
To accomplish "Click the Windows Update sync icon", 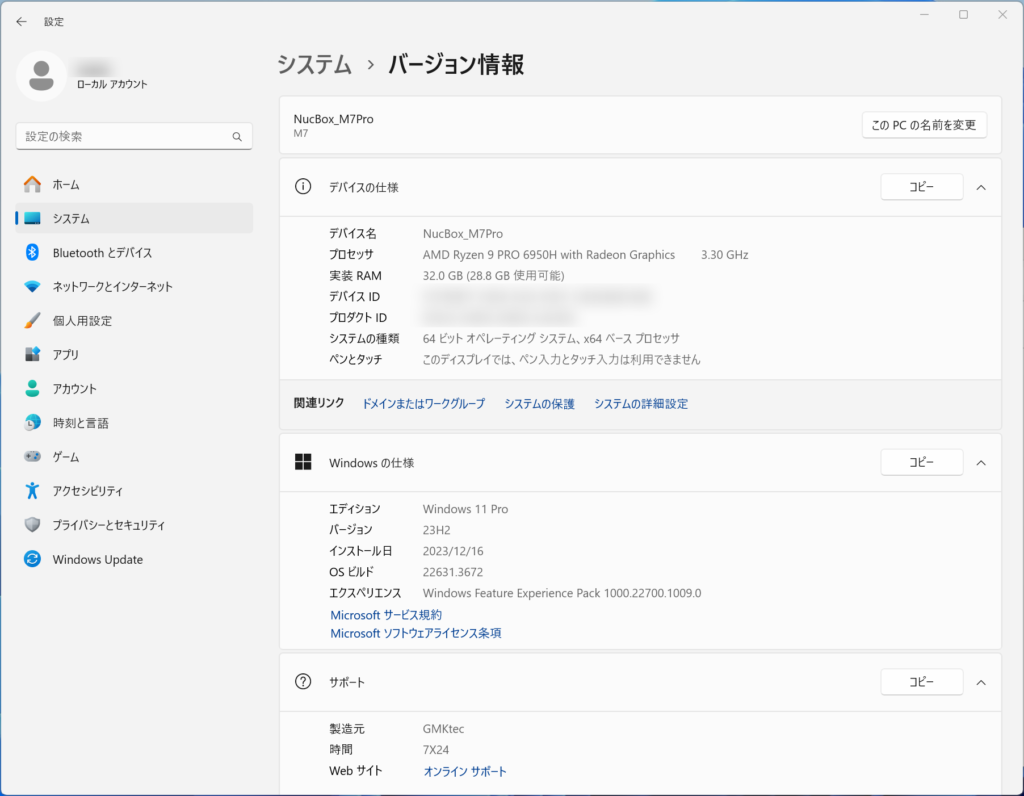I will (x=32, y=559).
